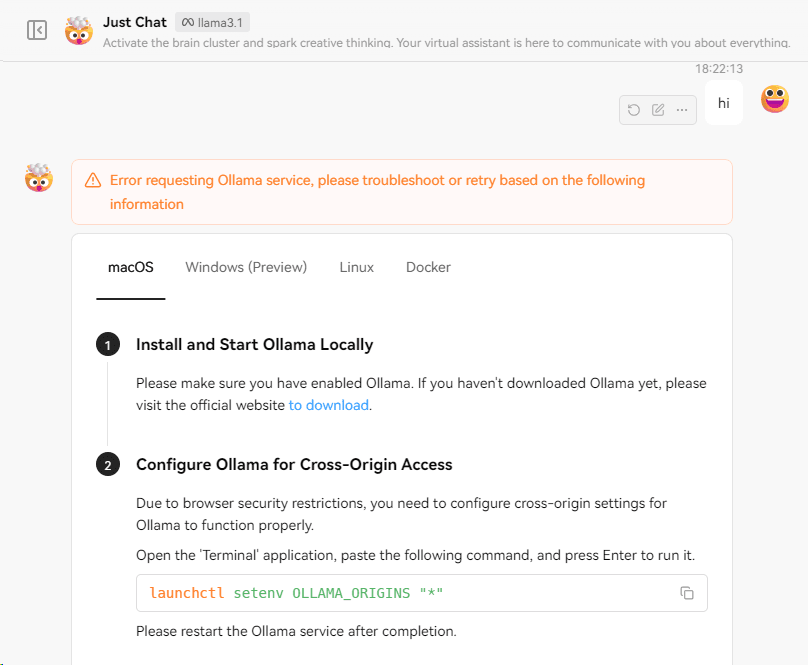Click the step 1 number circle
The image size is (808, 665).
click(107, 345)
